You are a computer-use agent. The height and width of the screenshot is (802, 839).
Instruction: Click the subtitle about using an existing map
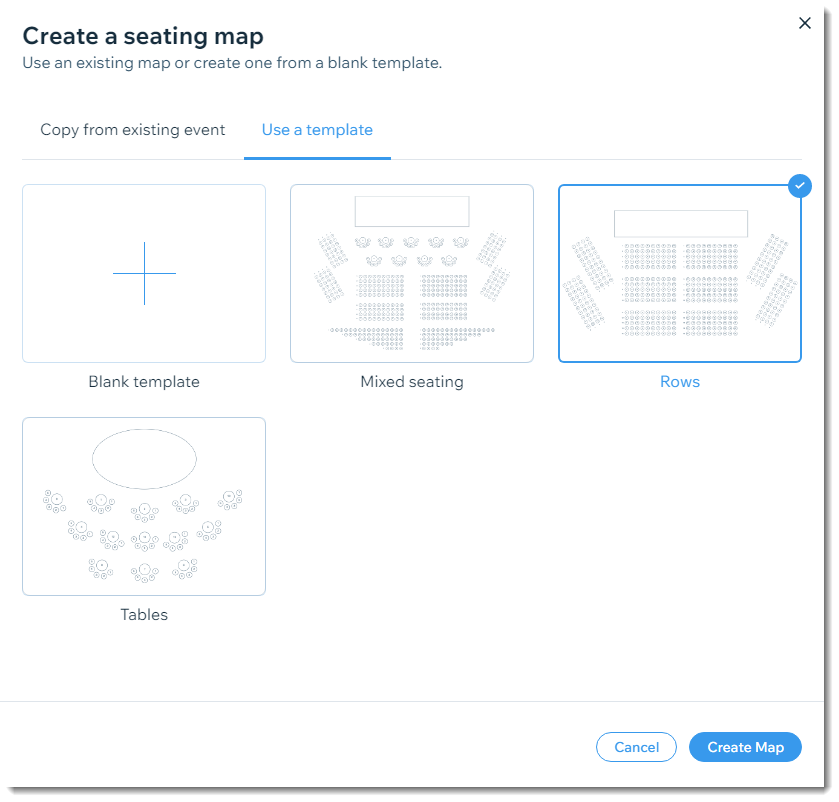232,63
